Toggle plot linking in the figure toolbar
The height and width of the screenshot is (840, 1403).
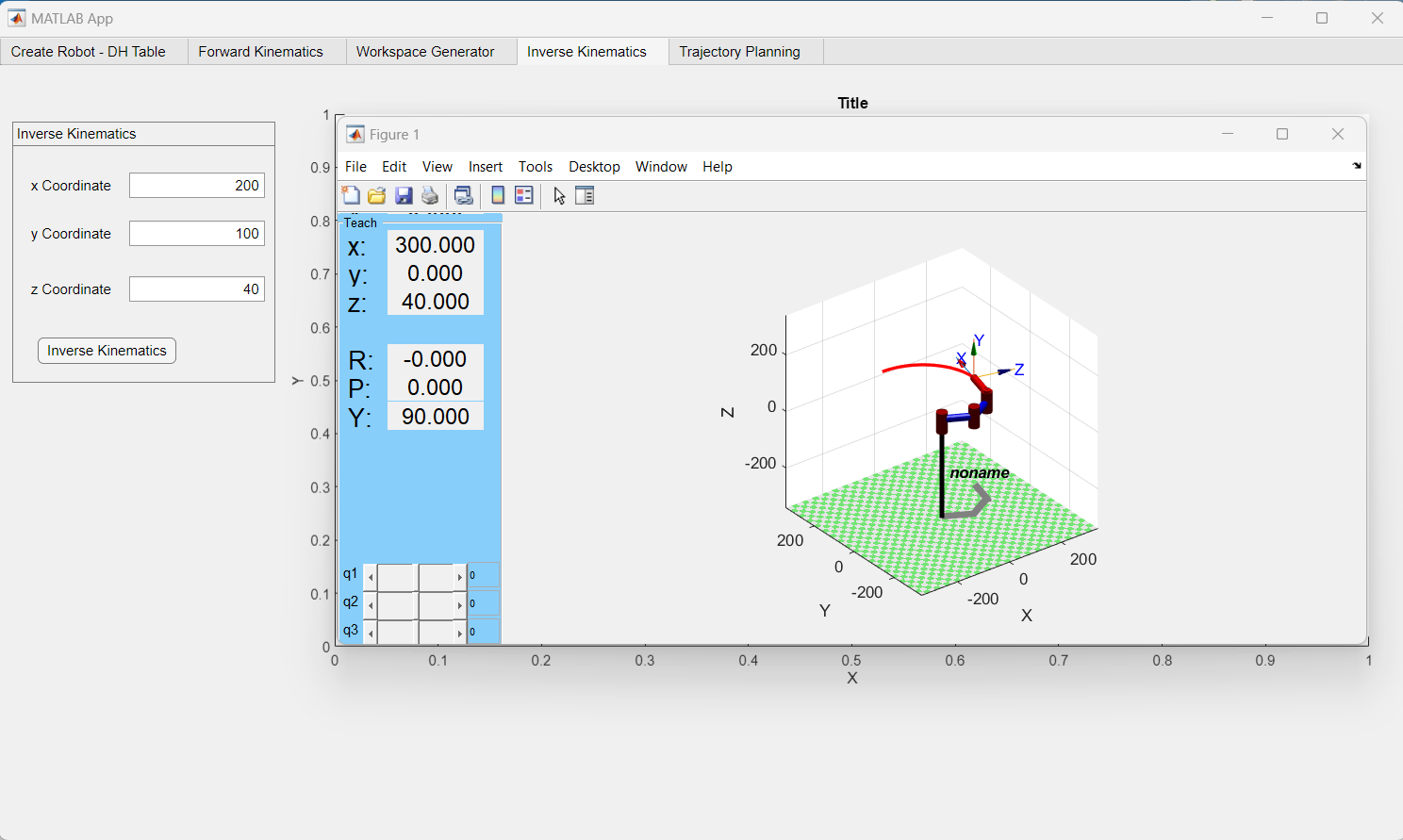(463, 195)
